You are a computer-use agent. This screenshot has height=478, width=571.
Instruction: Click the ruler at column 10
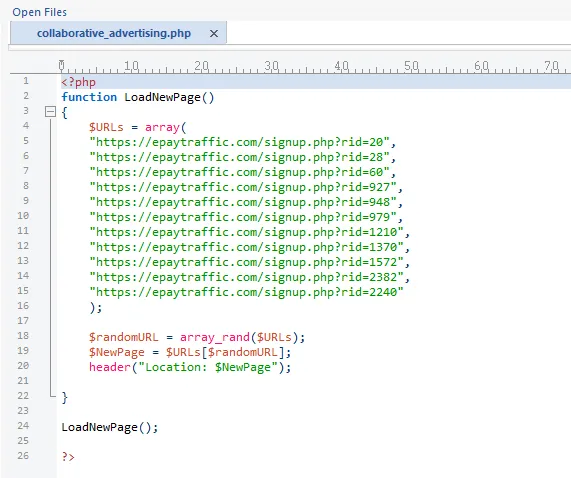click(131, 66)
